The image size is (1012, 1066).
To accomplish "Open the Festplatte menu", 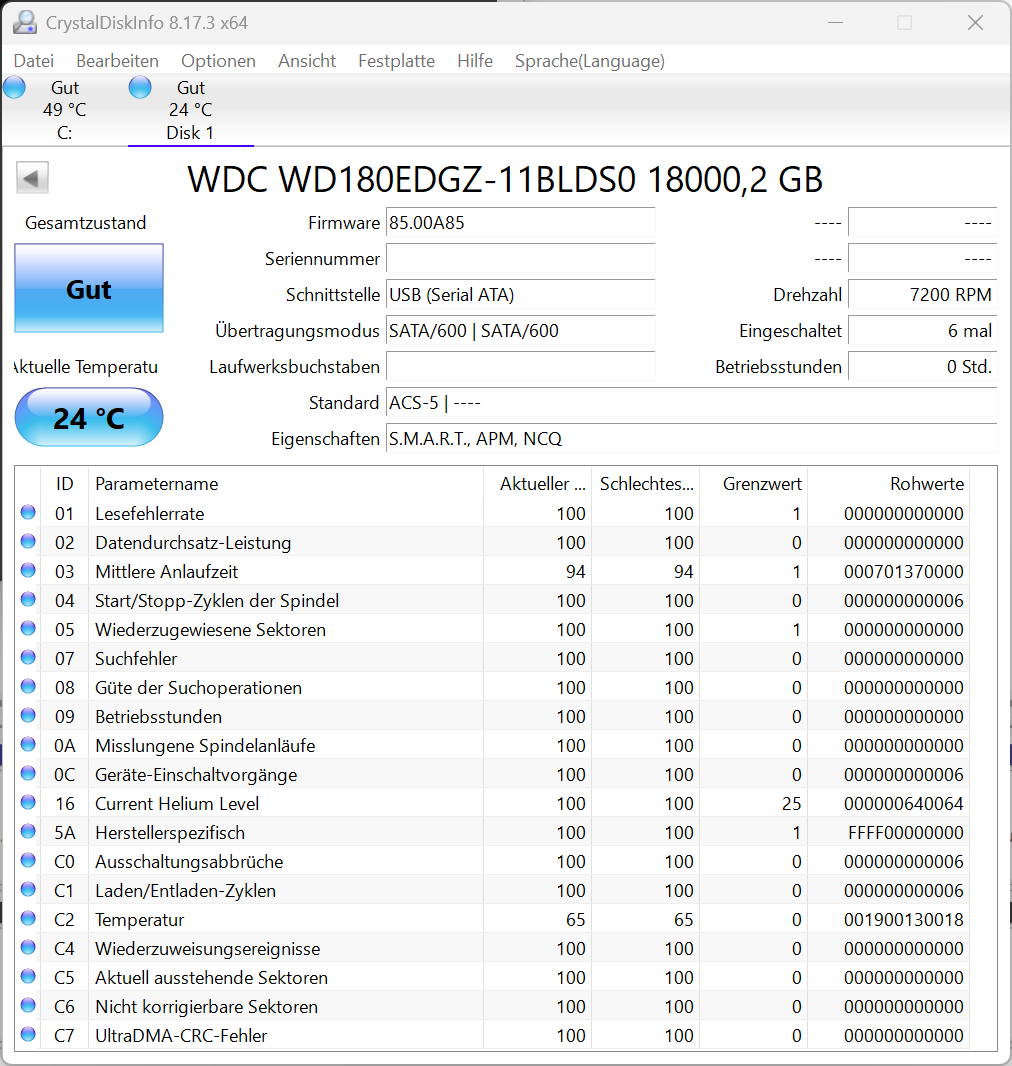I will coord(396,61).
